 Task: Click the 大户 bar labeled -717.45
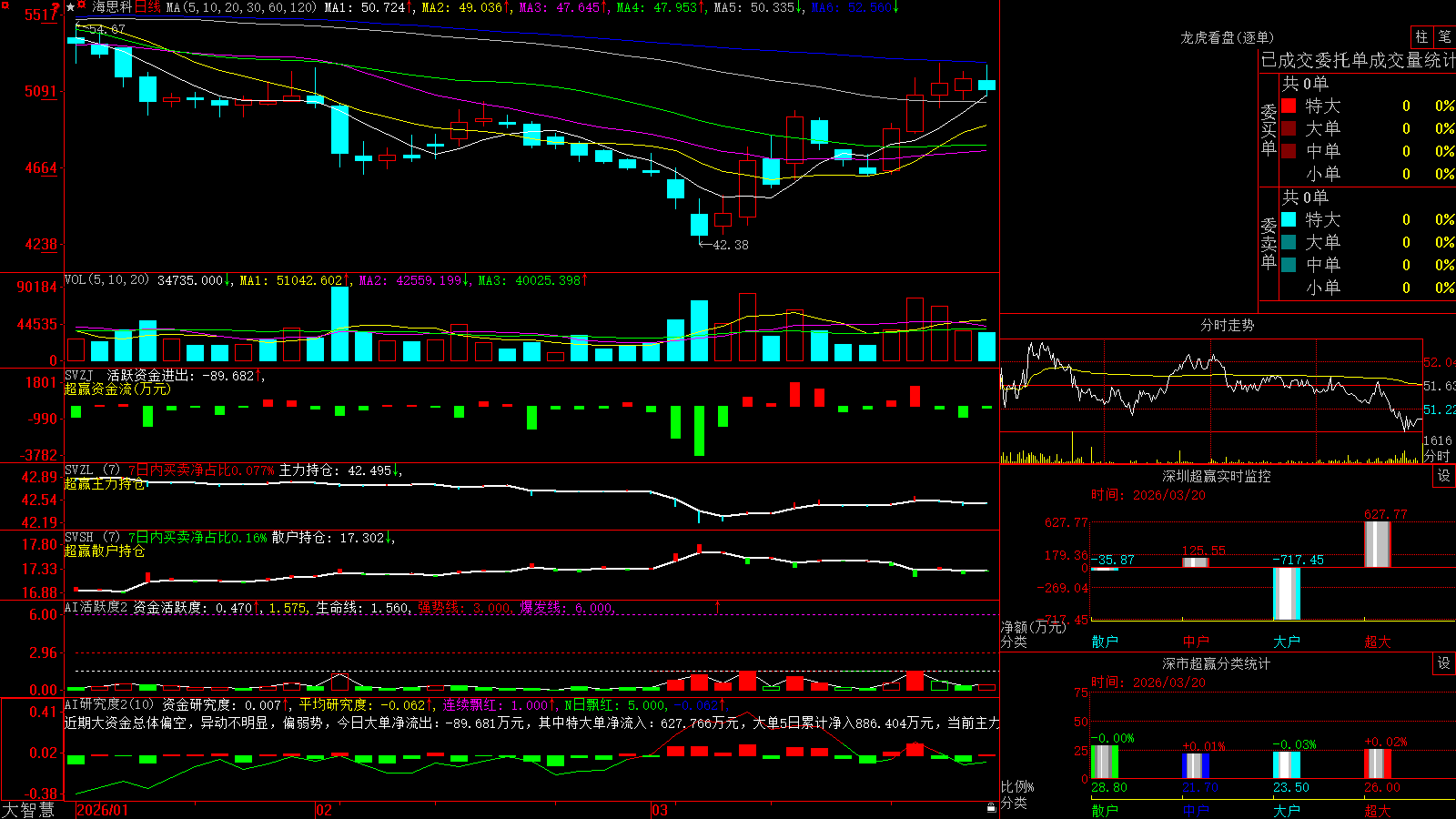click(1287, 593)
